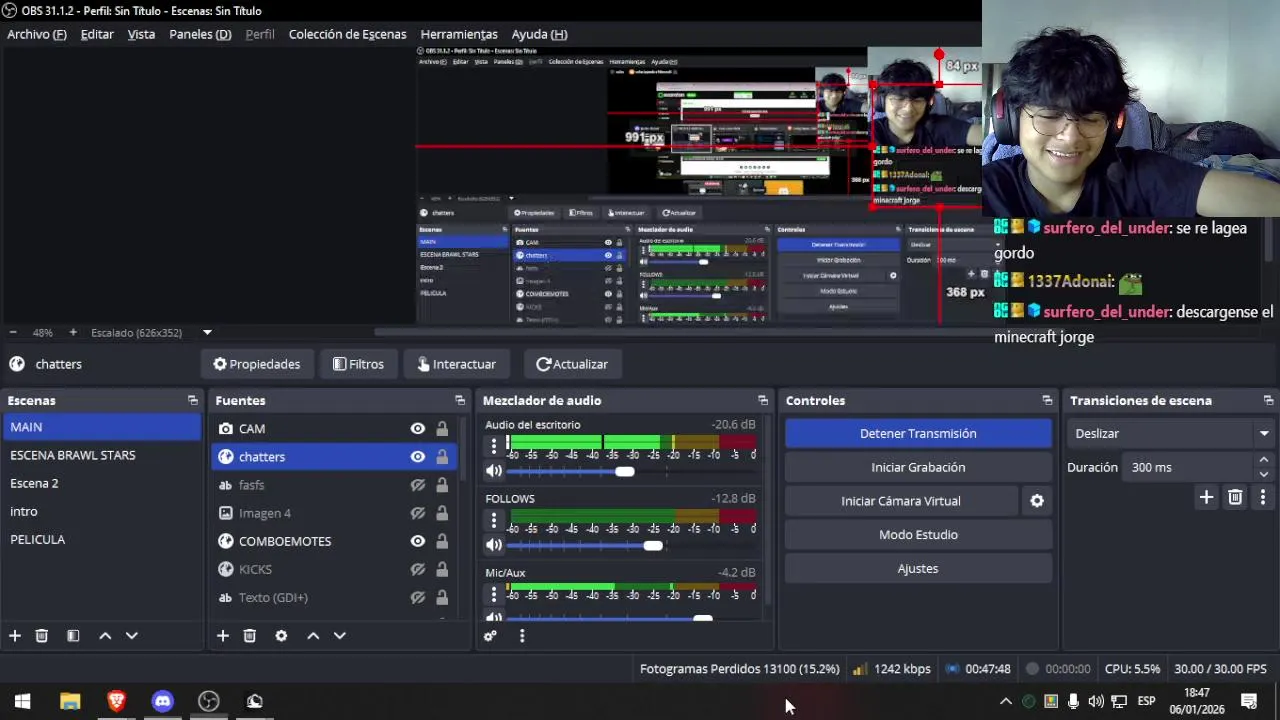
Task: Click Iniciar Grabación button
Action: coord(918,467)
